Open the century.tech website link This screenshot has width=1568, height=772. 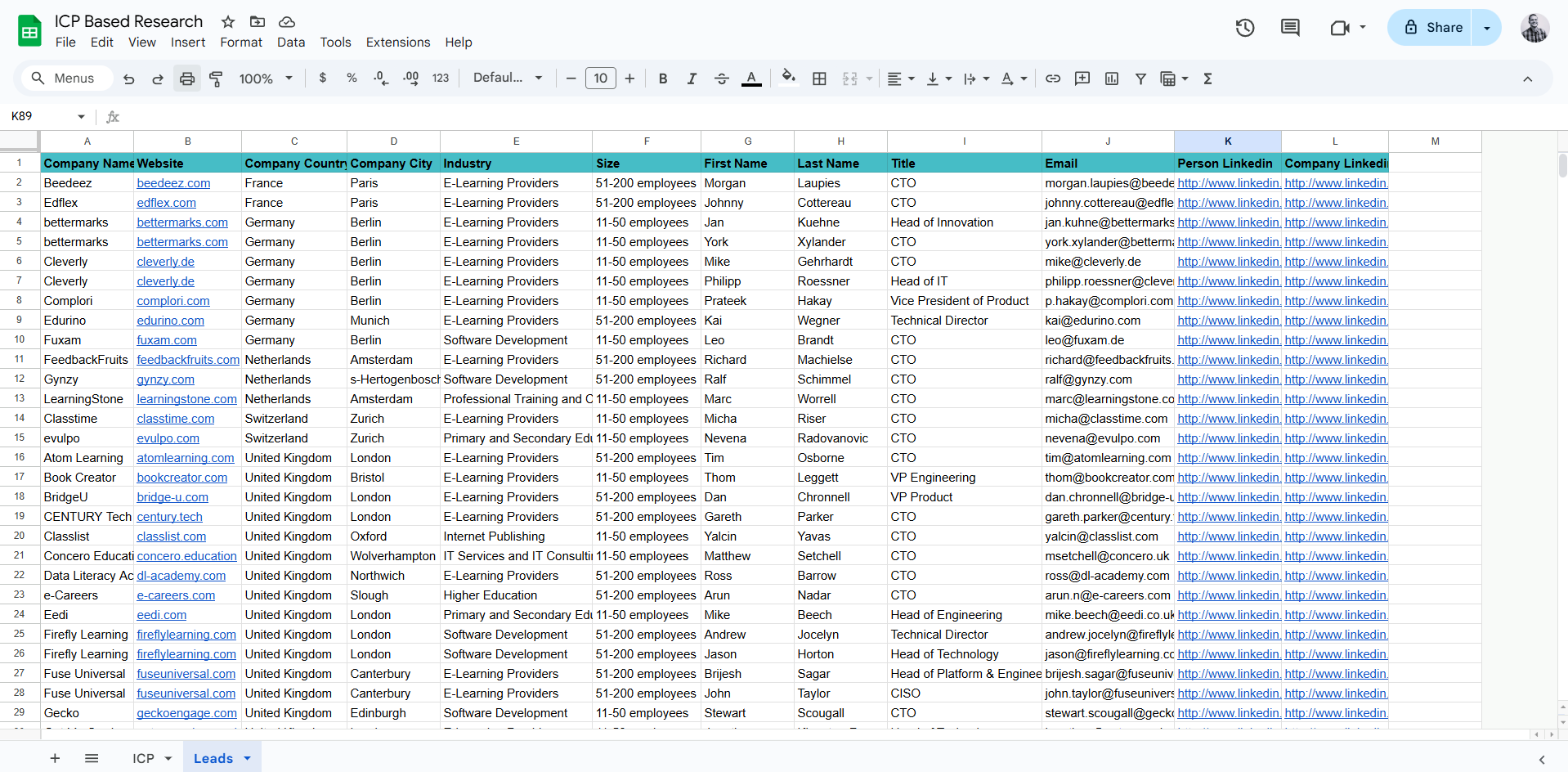(169, 517)
